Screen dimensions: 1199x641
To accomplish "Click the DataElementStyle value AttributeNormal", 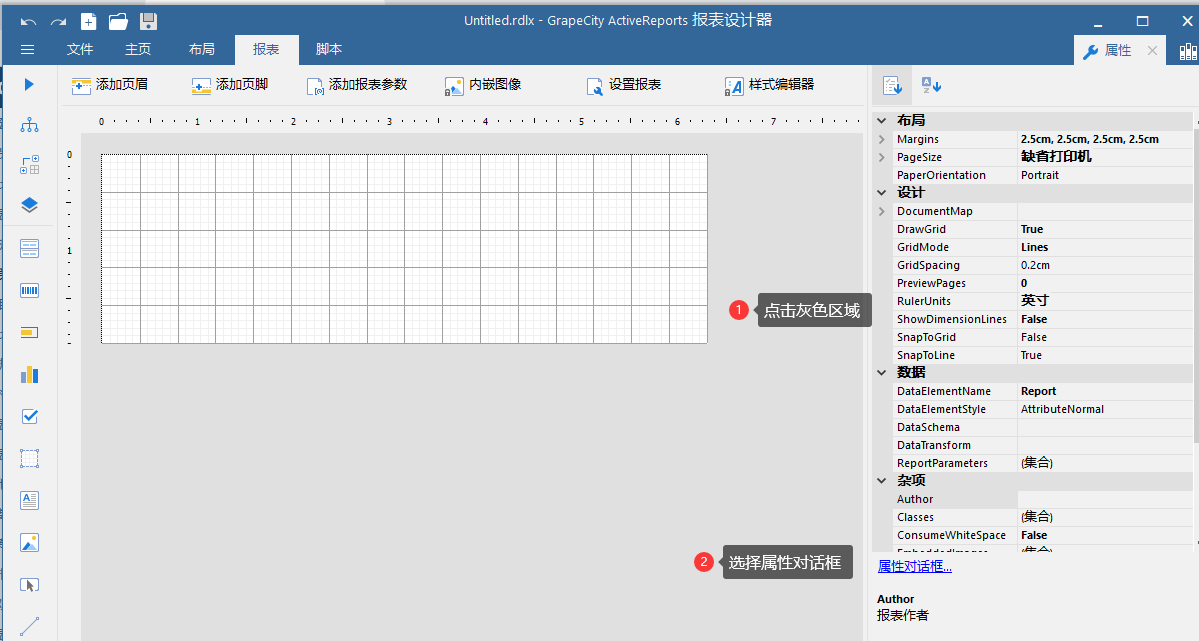I will [1062, 409].
